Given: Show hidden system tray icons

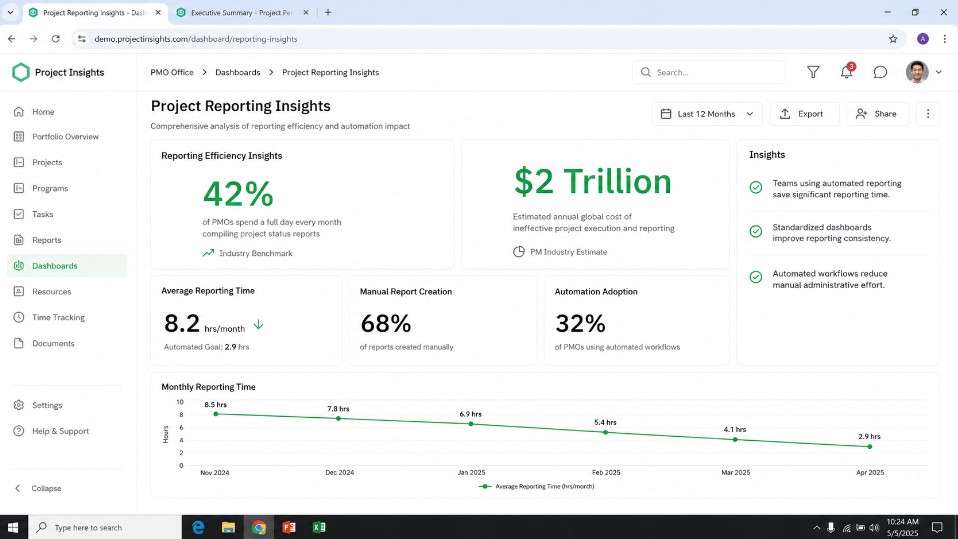Looking at the screenshot, I should pyautogui.click(x=816, y=527).
